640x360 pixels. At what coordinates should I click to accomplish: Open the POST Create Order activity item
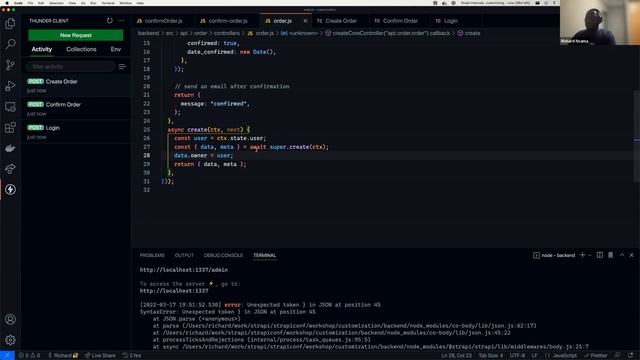[x=76, y=85]
